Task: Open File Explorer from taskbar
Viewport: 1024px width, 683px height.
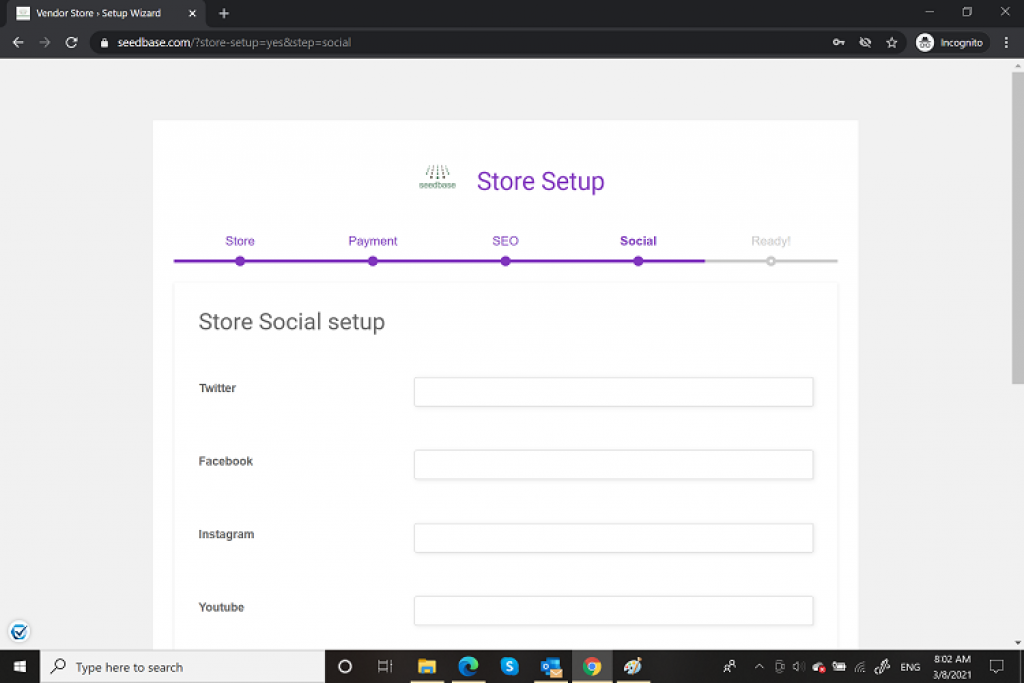Action: (x=427, y=666)
